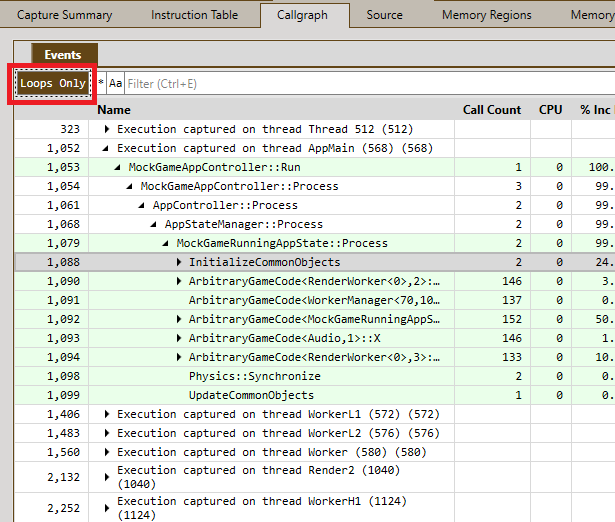Click row number 323

tap(70, 129)
